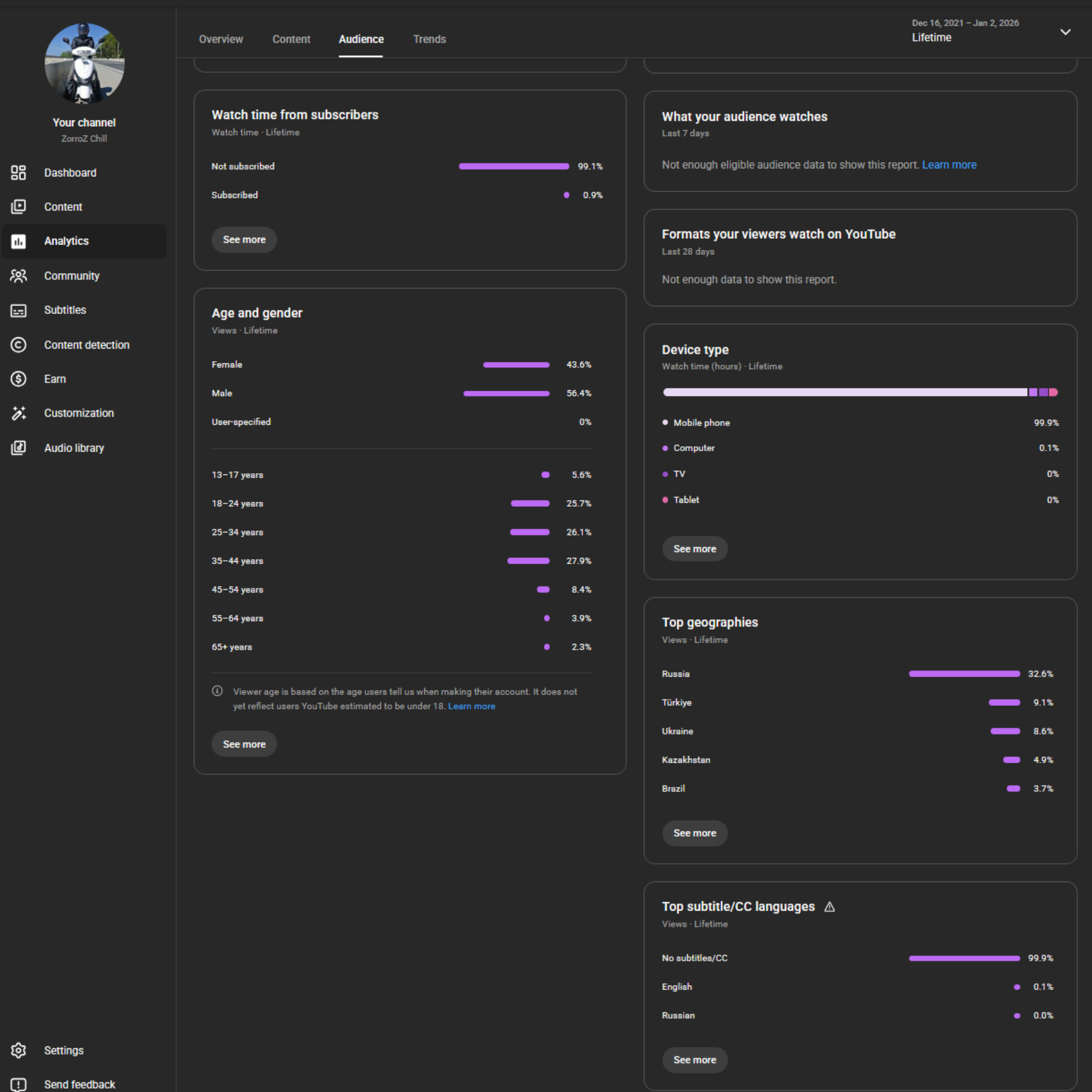1092x1092 pixels.
Task: Click the subtitle languages warning triangle icon
Action: (829, 907)
